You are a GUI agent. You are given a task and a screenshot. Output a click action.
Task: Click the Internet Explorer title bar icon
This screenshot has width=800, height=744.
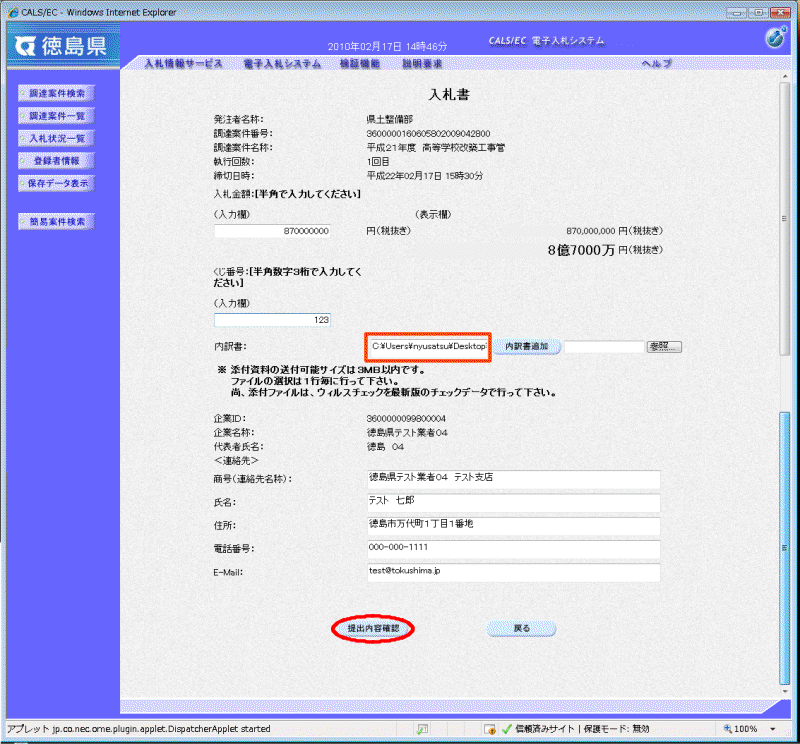tap(12, 11)
